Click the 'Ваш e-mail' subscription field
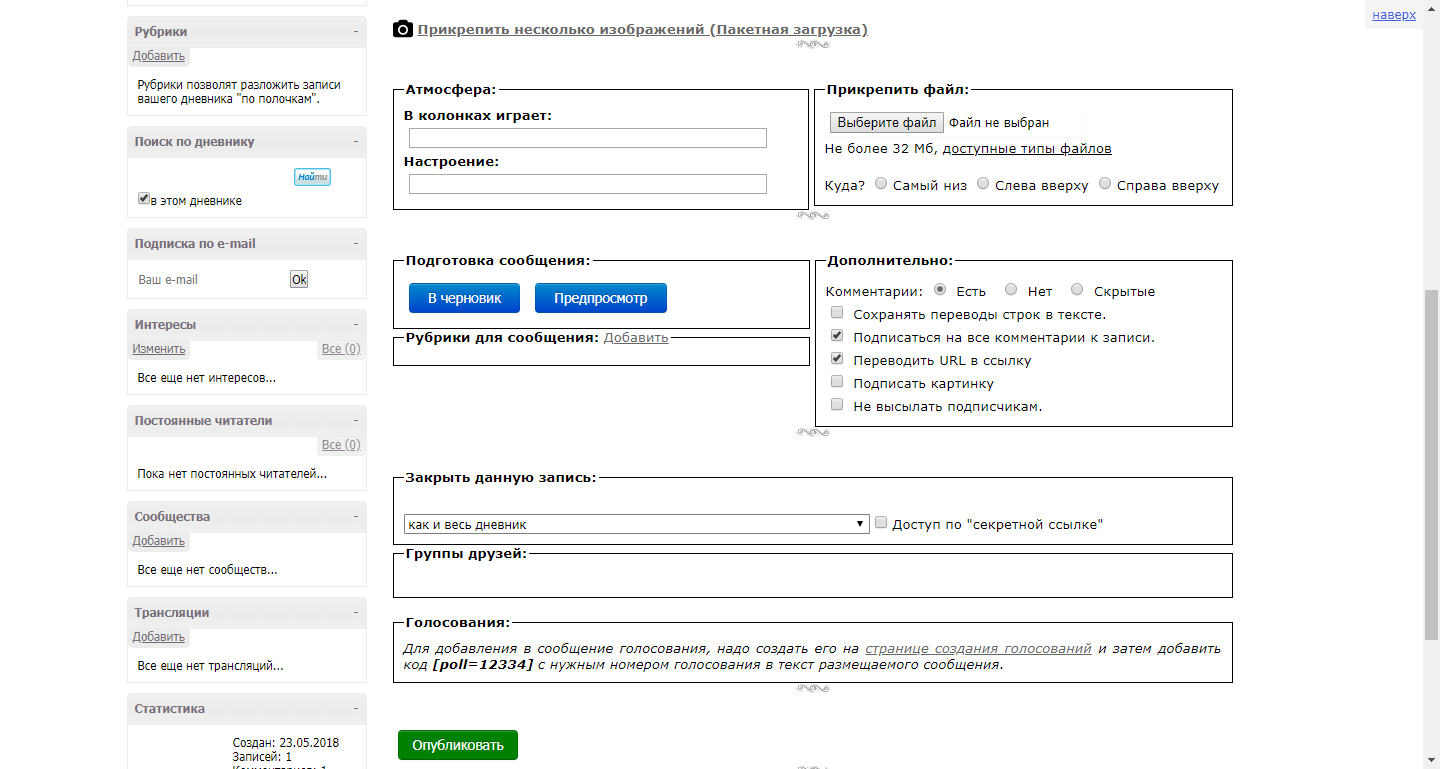Viewport: 1440px width, 769px height. (x=200, y=279)
